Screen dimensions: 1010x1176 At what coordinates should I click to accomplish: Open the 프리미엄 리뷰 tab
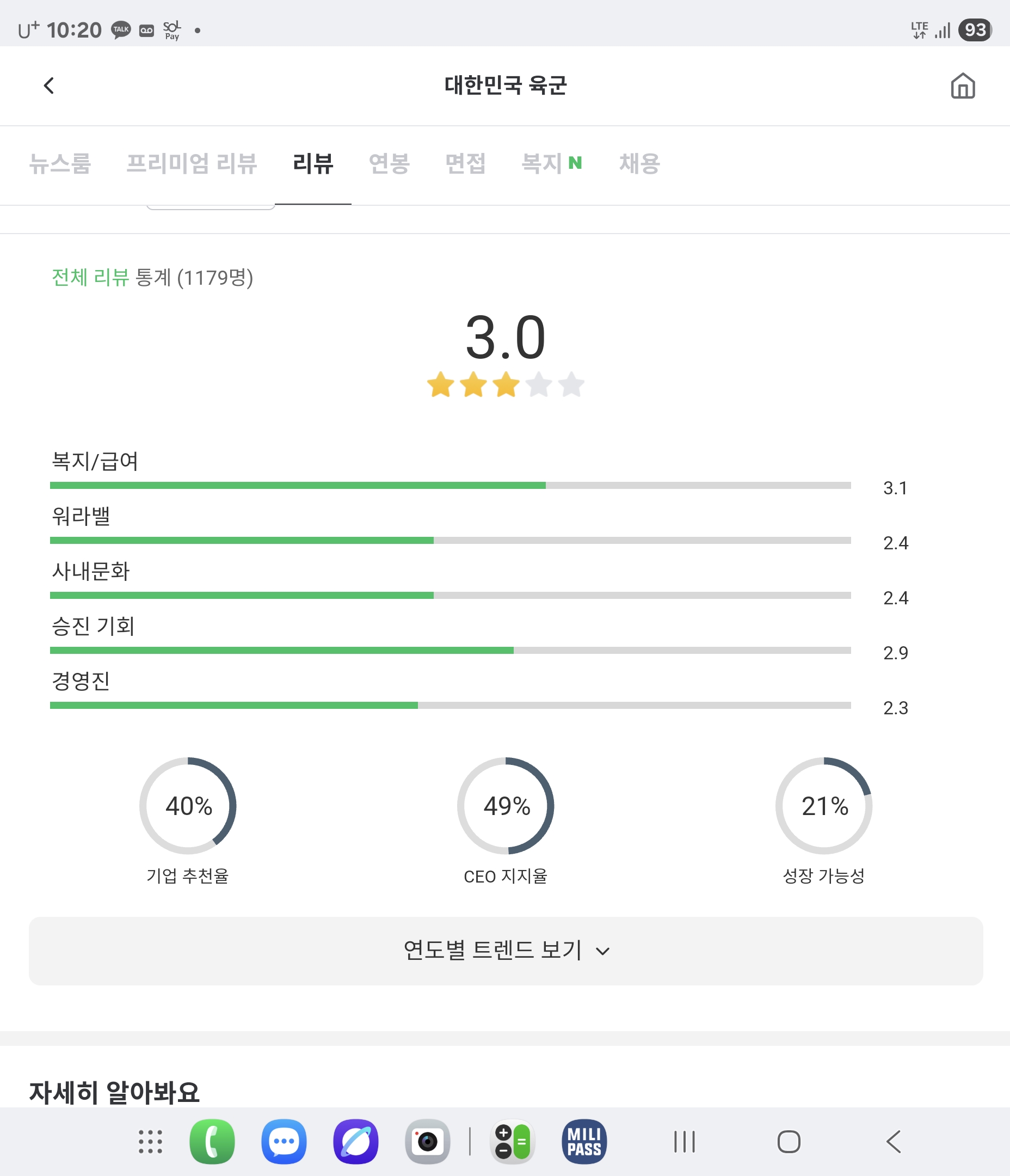click(192, 163)
